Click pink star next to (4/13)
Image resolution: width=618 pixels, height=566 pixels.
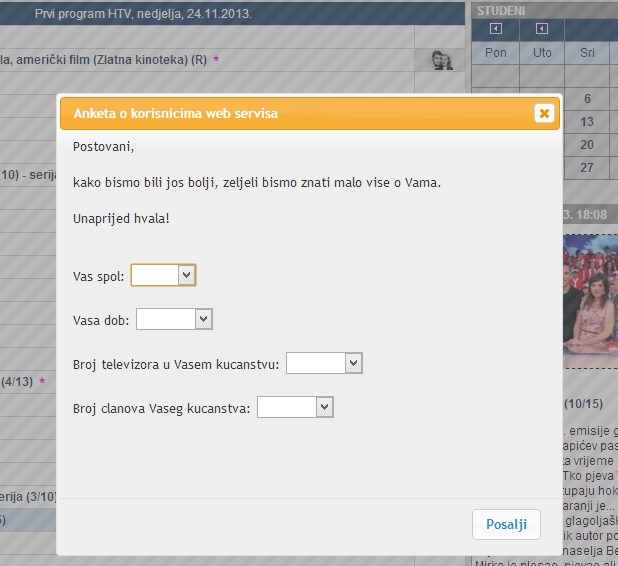coord(42,381)
